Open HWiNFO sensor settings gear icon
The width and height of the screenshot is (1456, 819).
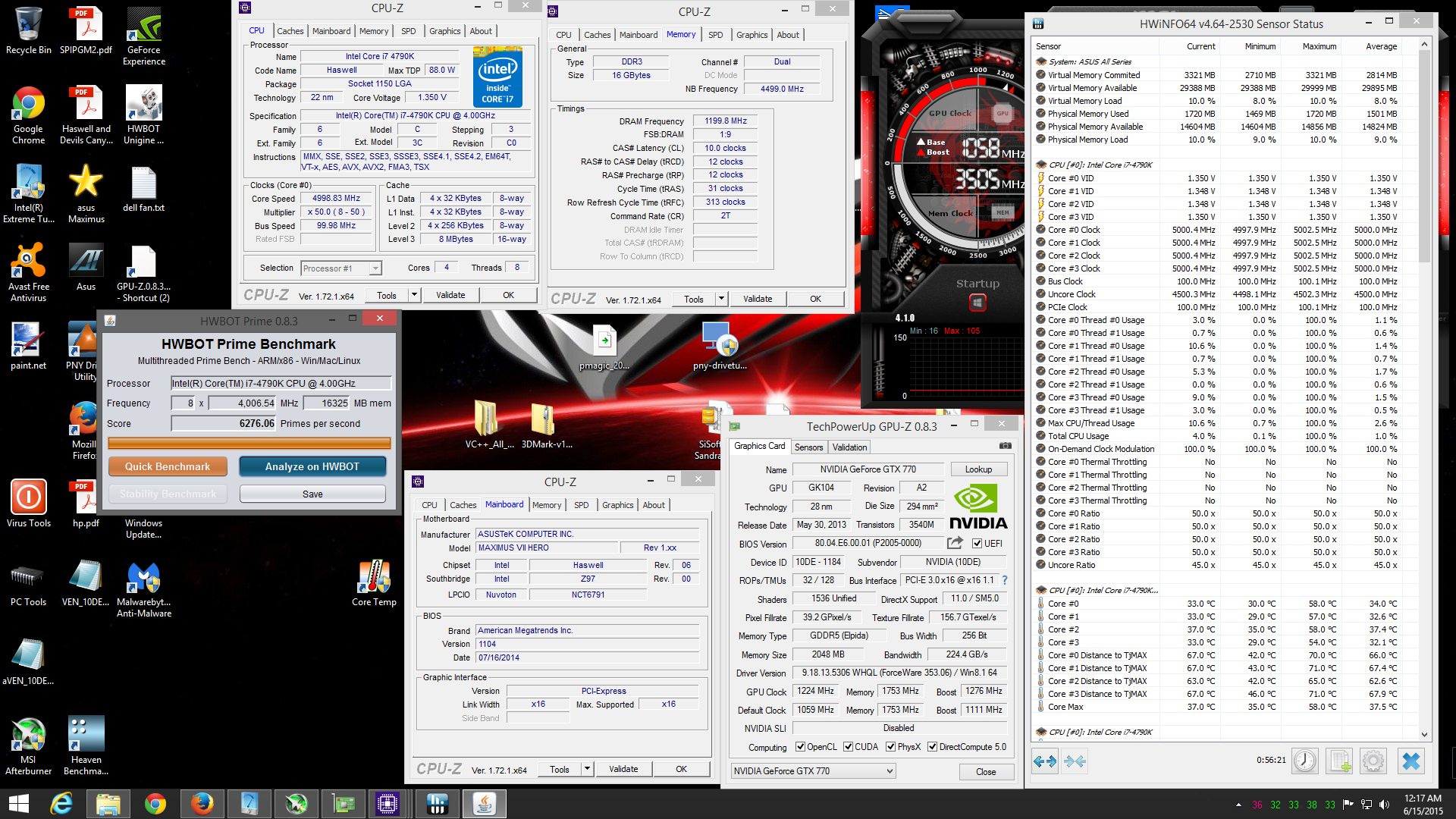pyautogui.click(x=1373, y=761)
